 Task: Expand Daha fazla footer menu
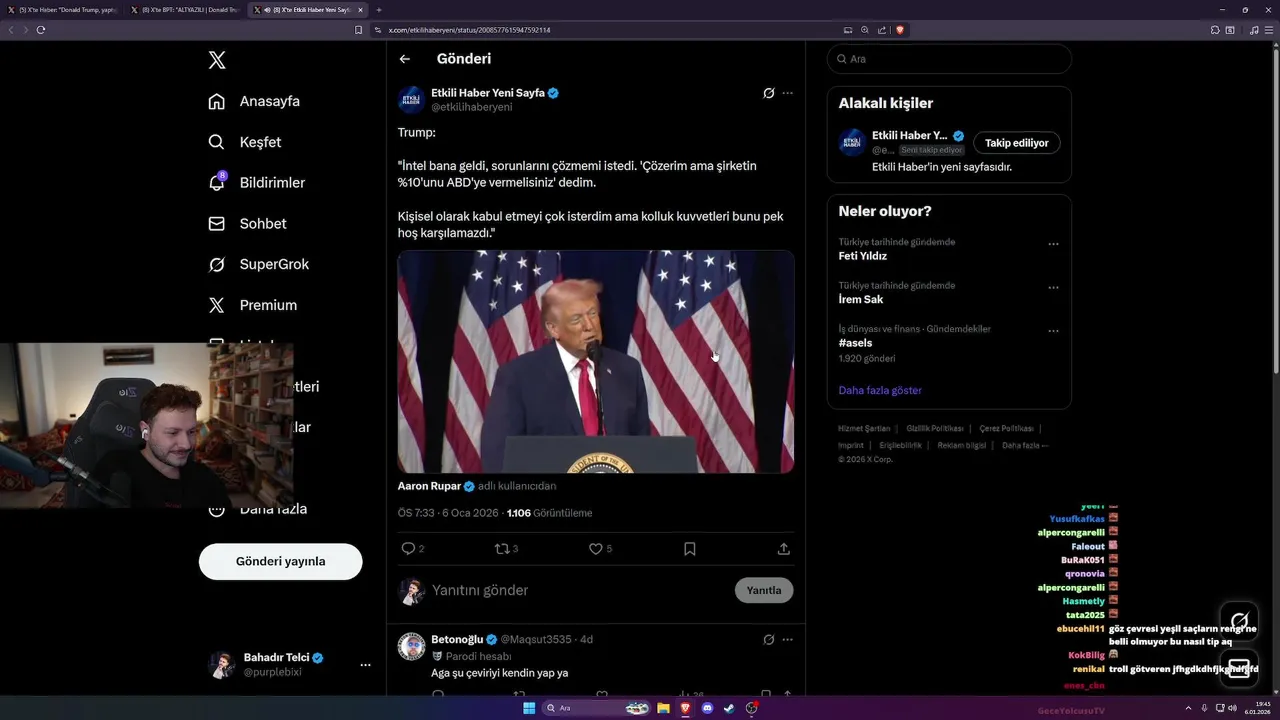(1025, 445)
